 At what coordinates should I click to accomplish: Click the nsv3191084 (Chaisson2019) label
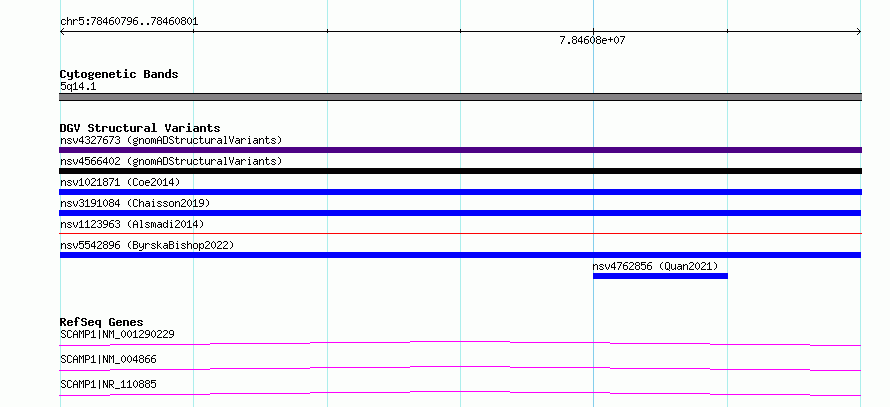point(135,203)
